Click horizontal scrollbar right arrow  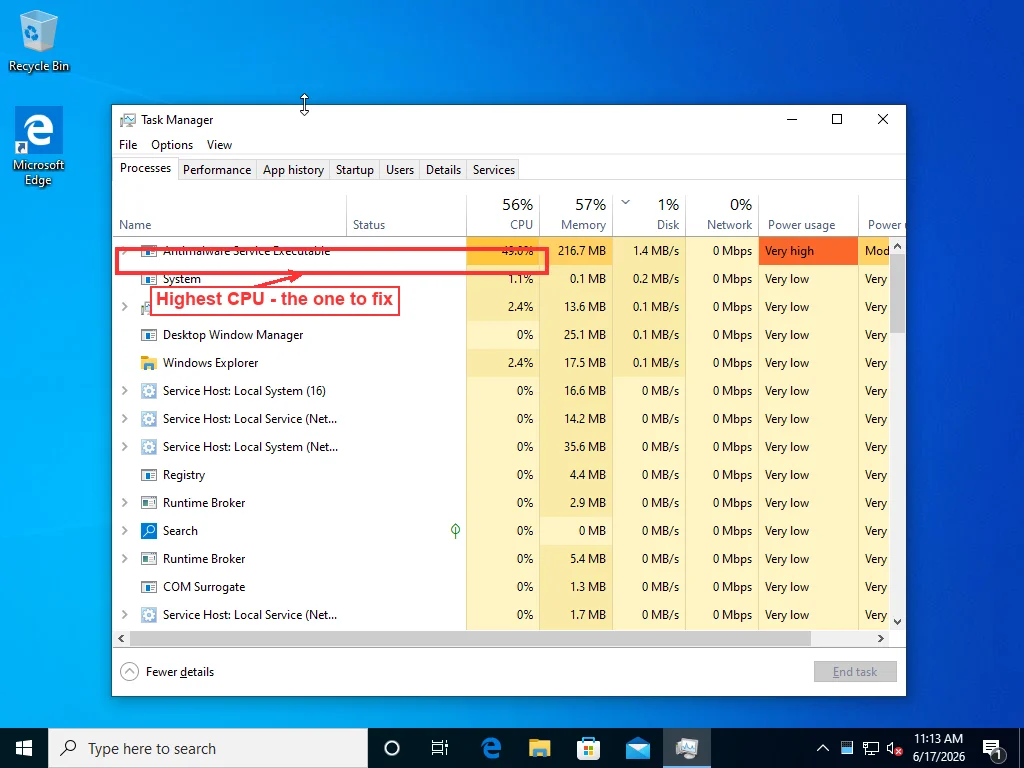(x=880, y=638)
